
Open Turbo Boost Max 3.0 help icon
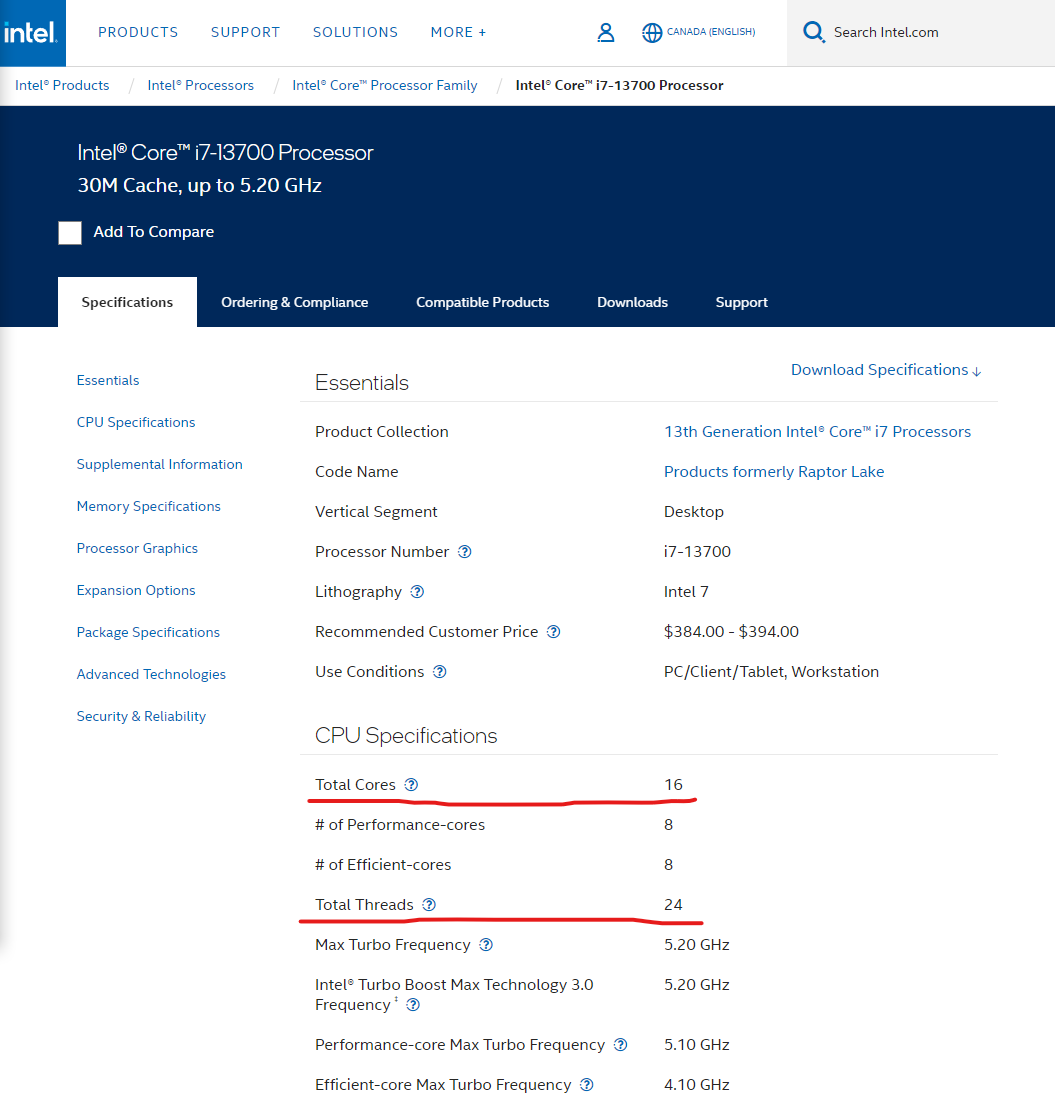click(413, 1005)
